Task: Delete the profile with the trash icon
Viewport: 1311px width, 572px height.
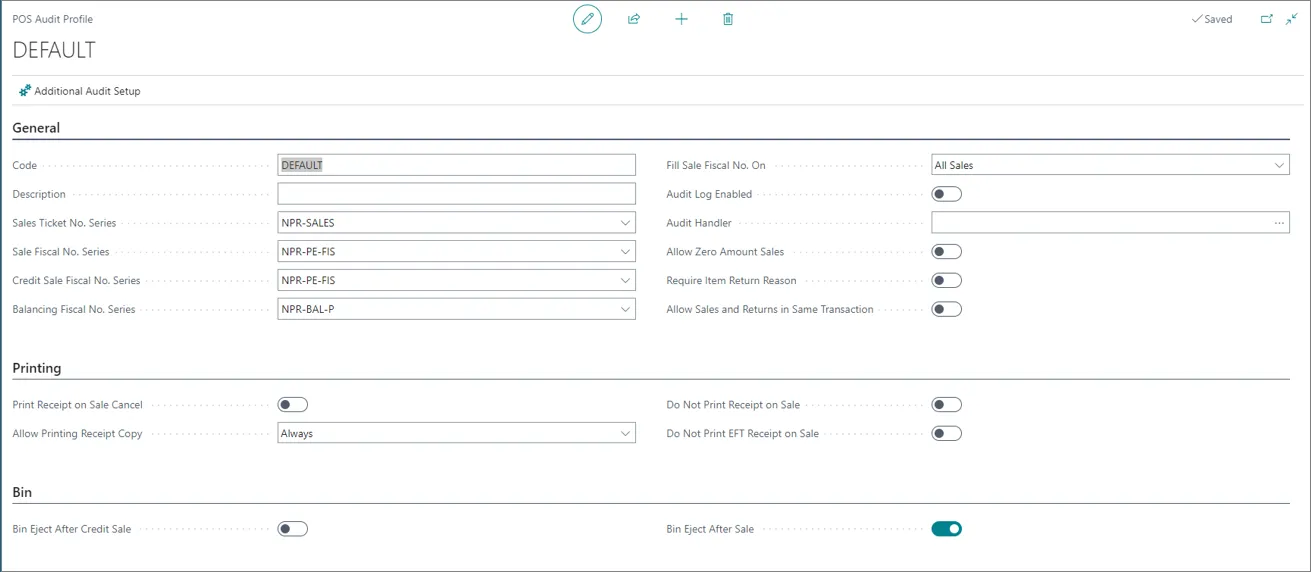Action: tap(728, 19)
